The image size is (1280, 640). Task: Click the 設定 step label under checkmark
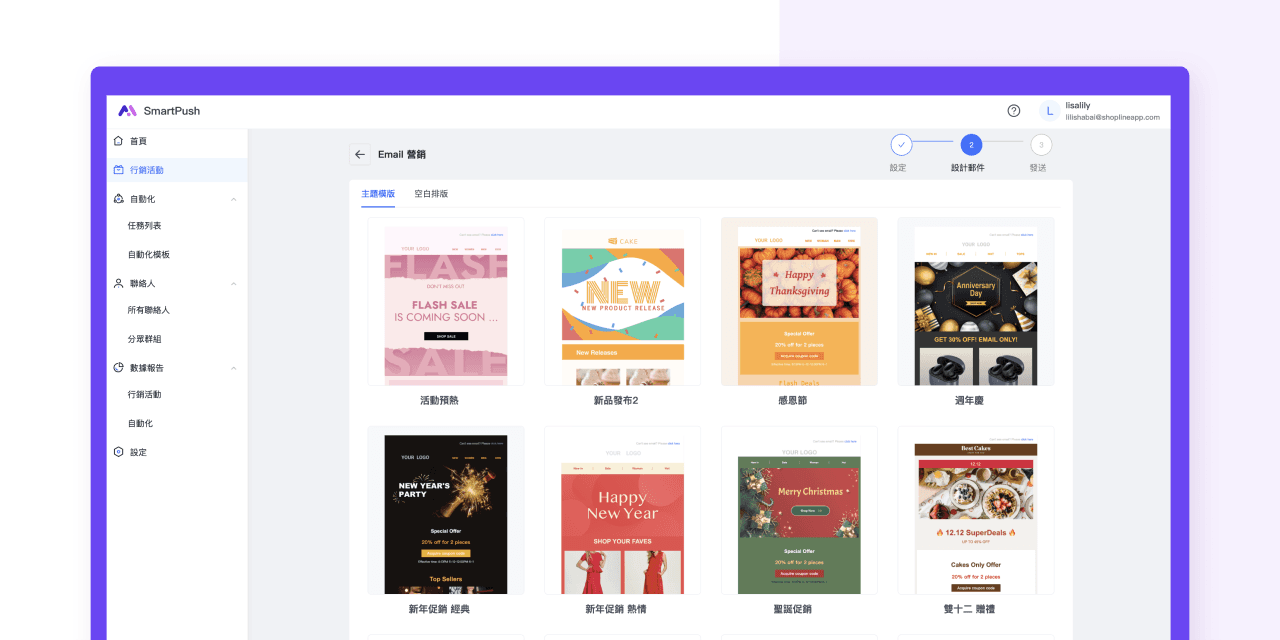898,168
